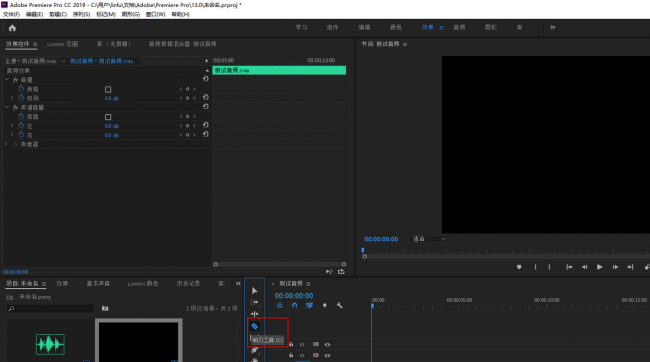Reset the 音量 effect parameters

[x=206, y=79]
